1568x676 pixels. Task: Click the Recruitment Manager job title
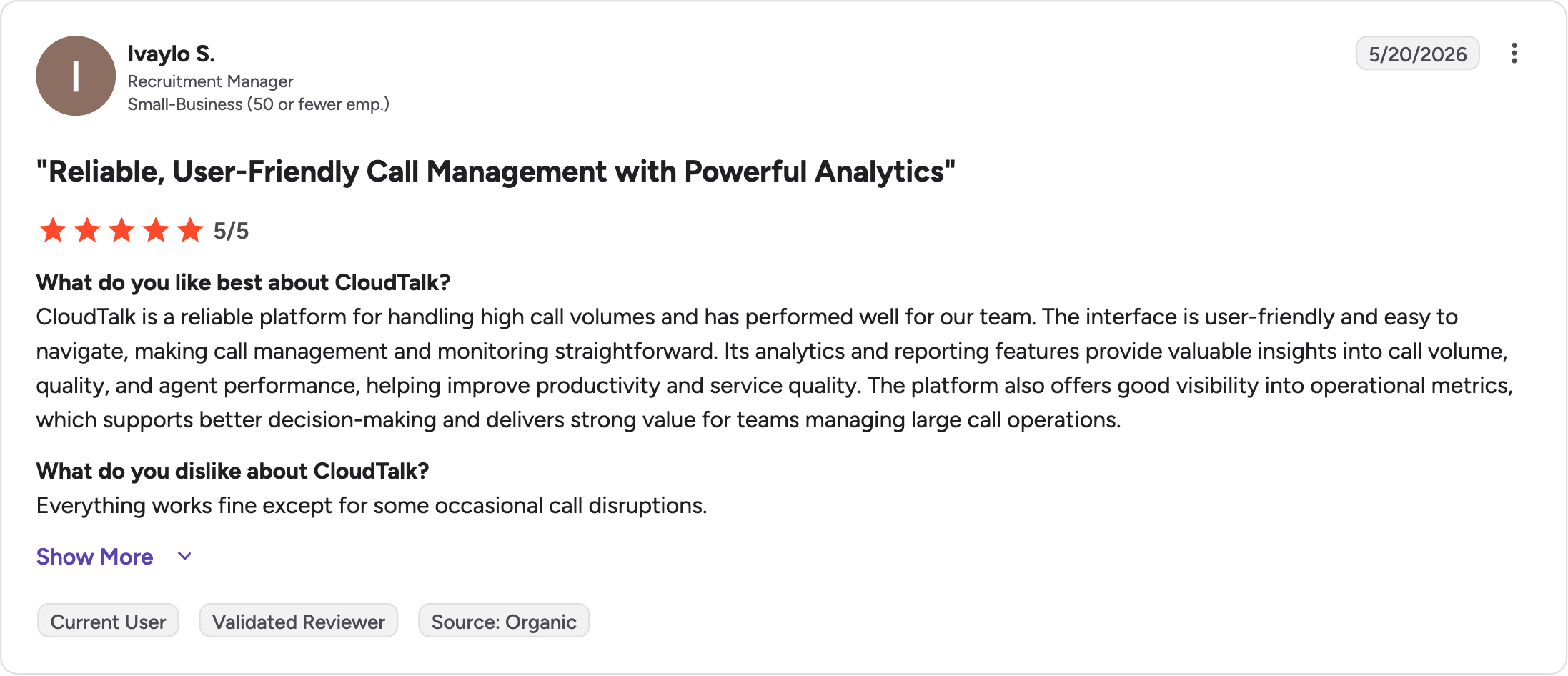tap(211, 81)
